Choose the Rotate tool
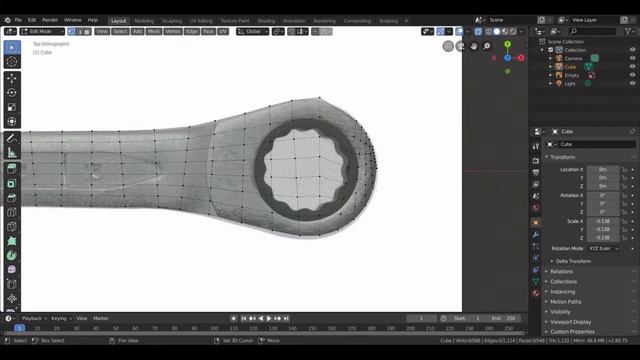Image resolution: width=640 pixels, height=360 pixels. point(12,93)
